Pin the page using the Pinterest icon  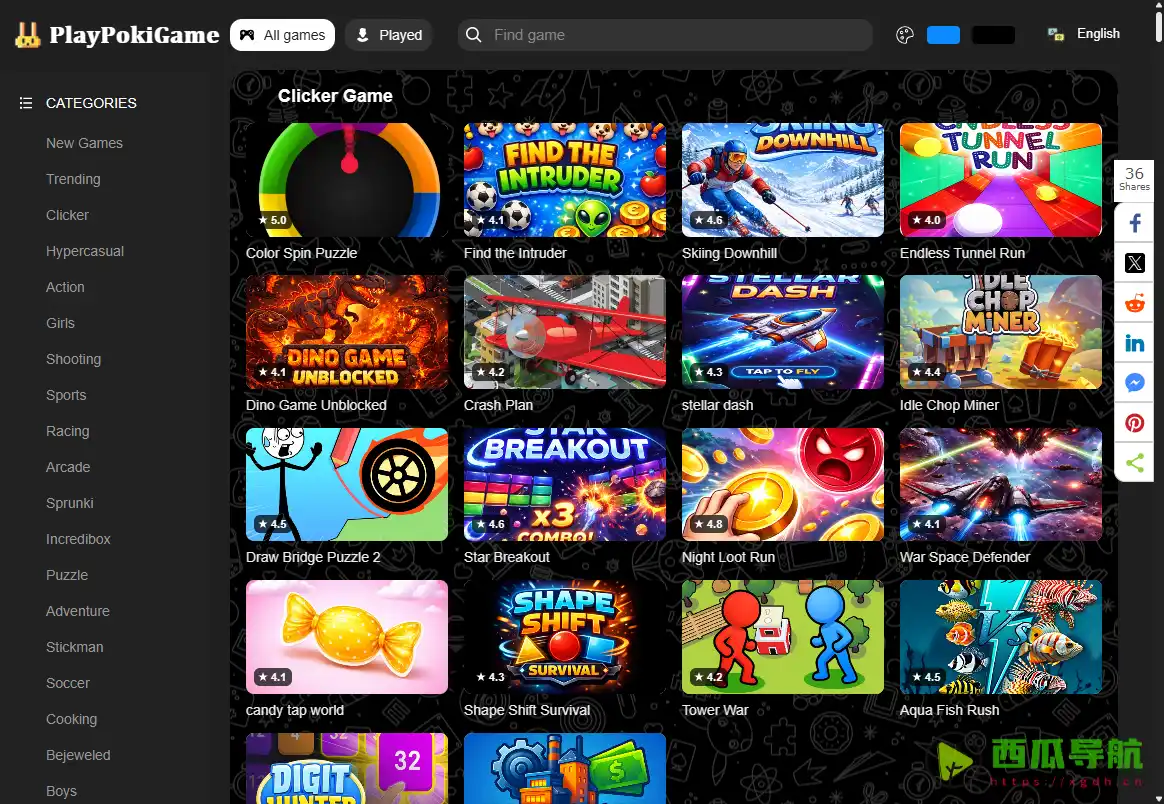(1134, 423)
